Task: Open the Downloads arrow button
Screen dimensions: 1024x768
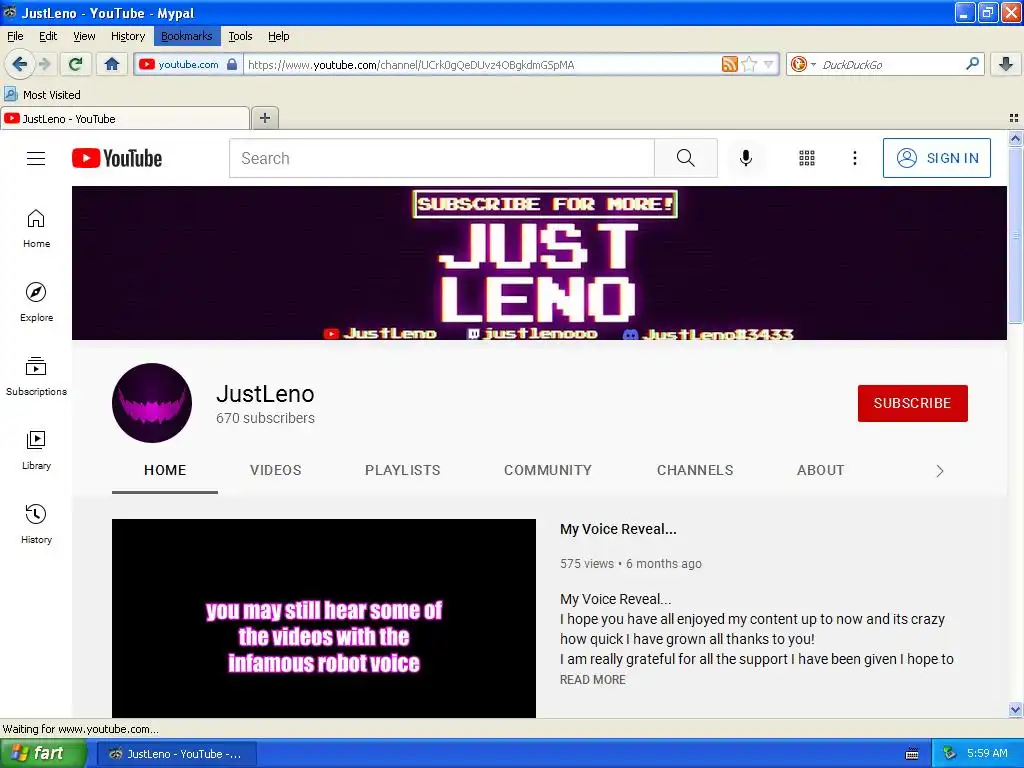Action: 1006,64
